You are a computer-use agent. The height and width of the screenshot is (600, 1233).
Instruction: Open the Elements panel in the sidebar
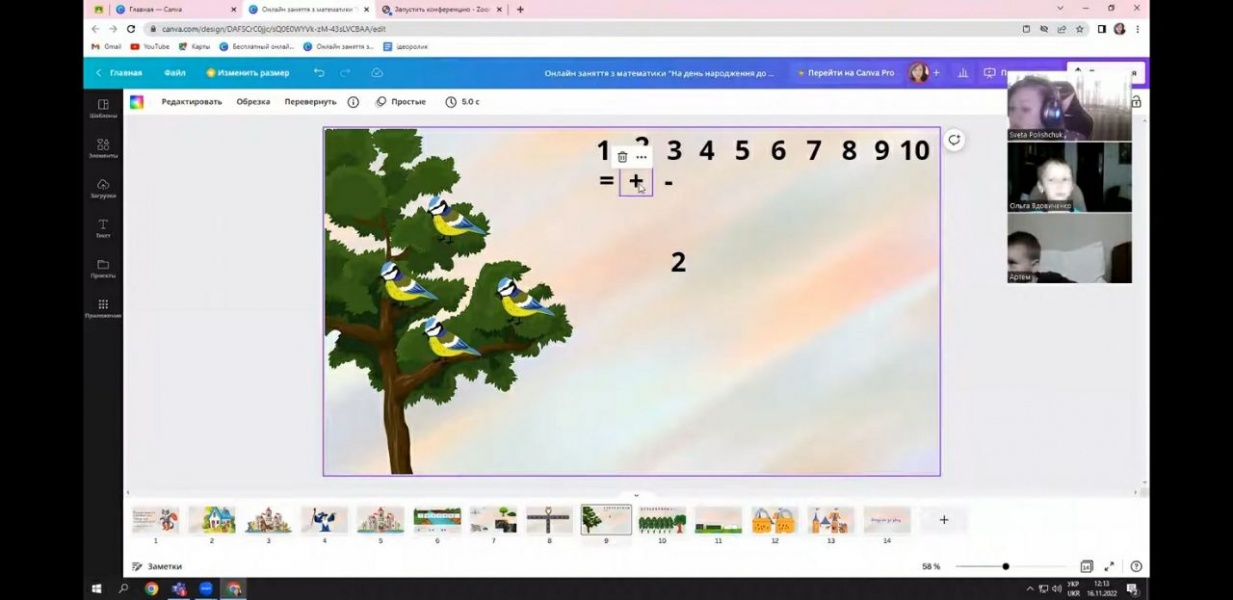(x=103, y=148)
